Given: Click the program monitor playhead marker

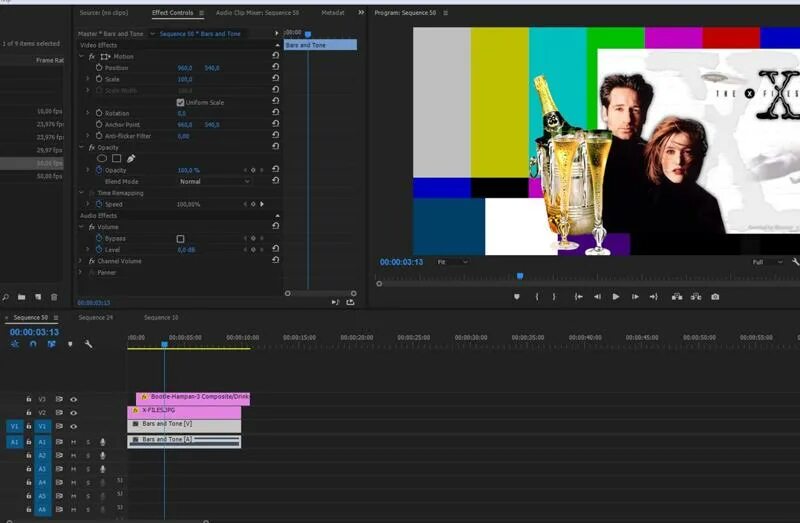Looking at the screenshot, I should tap(520, 276).
